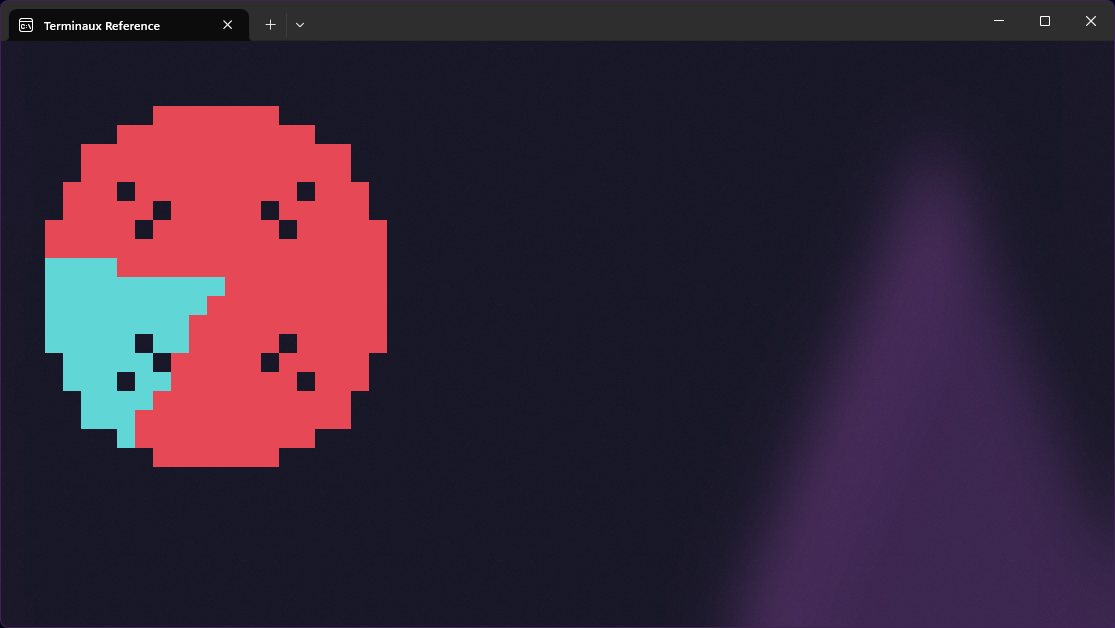Click the topmost-left dark square in the red area
The width and height of the screenshot is (1115, 628).
(126, 191)
